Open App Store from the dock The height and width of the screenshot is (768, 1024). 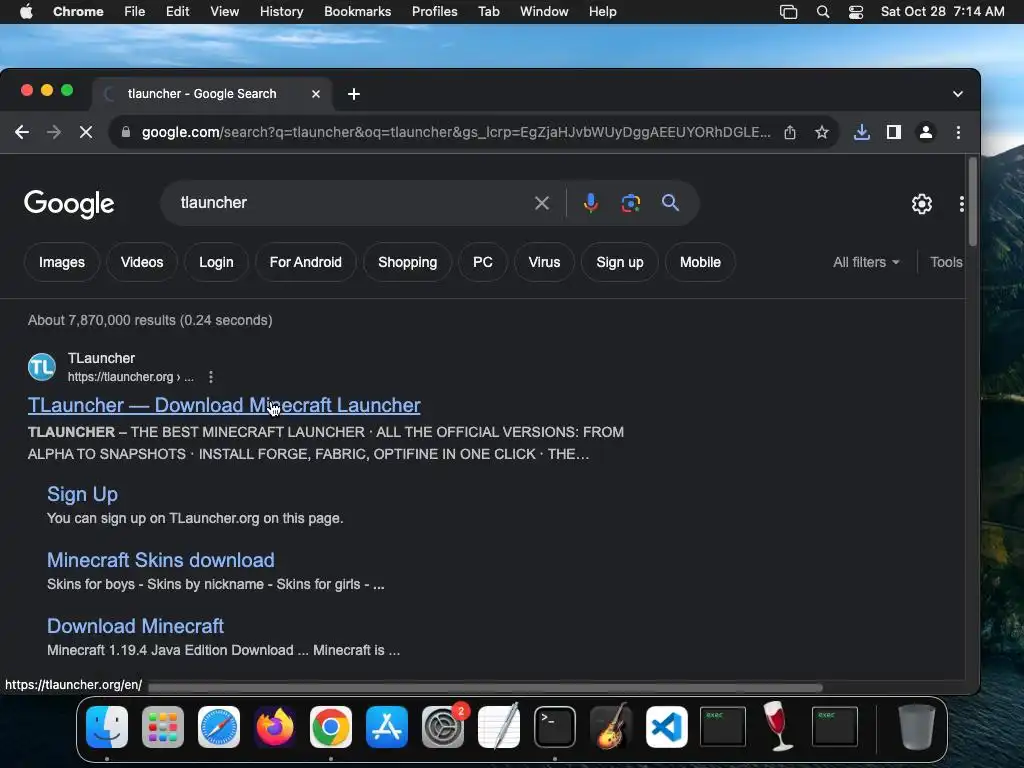pos(387,727)
